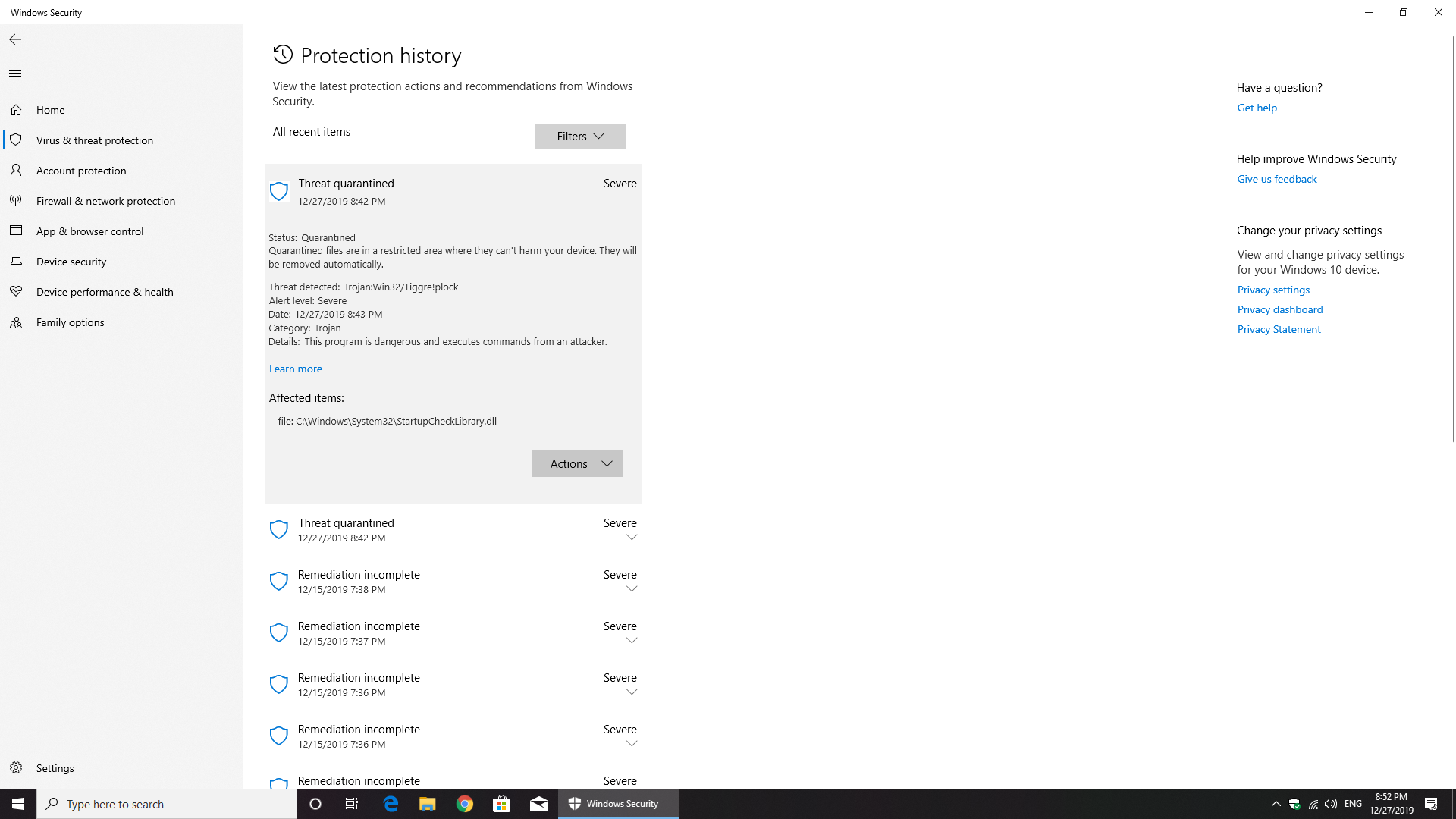The height and width of the screenshot is (819, 1456).
Task: Click the Virus & threat protection shield icon
Action: click(x=16, y=140)
